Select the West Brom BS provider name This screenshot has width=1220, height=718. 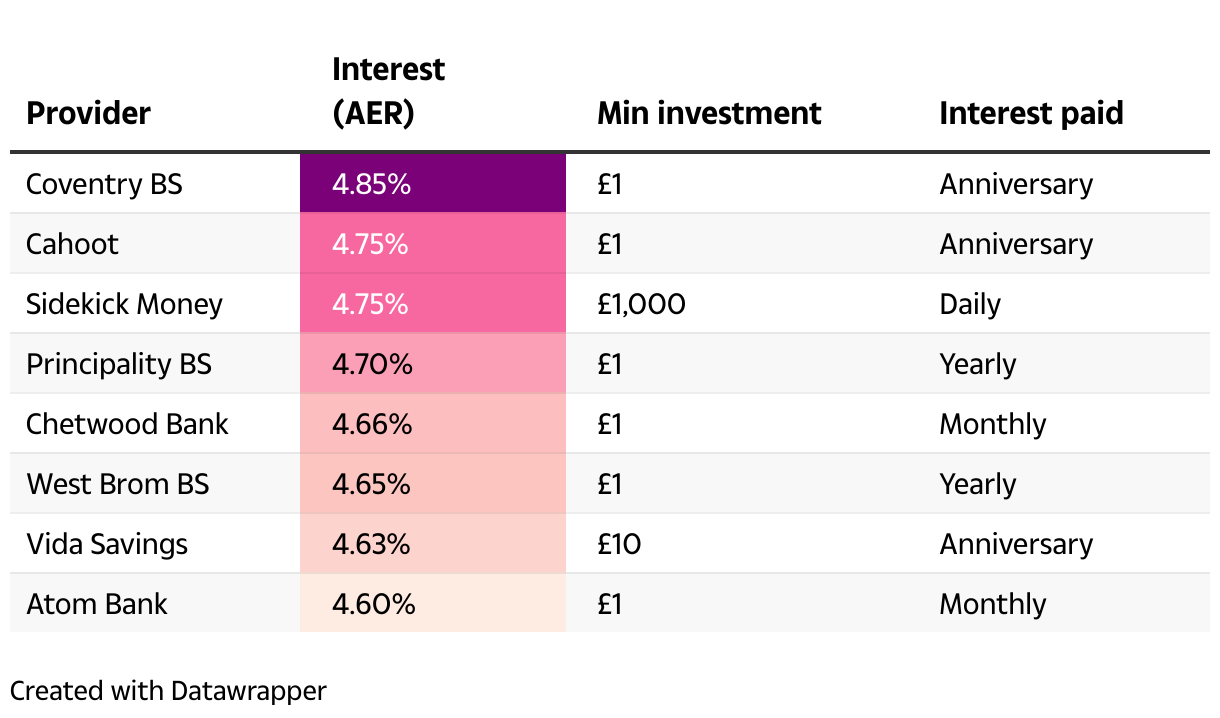[x=118, y=484]
